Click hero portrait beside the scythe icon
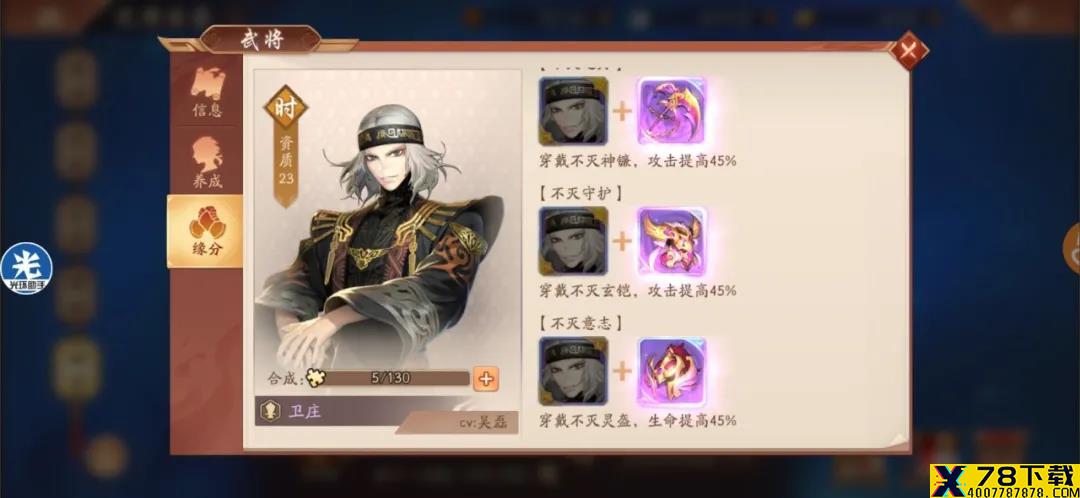 [x=573, y=110]
